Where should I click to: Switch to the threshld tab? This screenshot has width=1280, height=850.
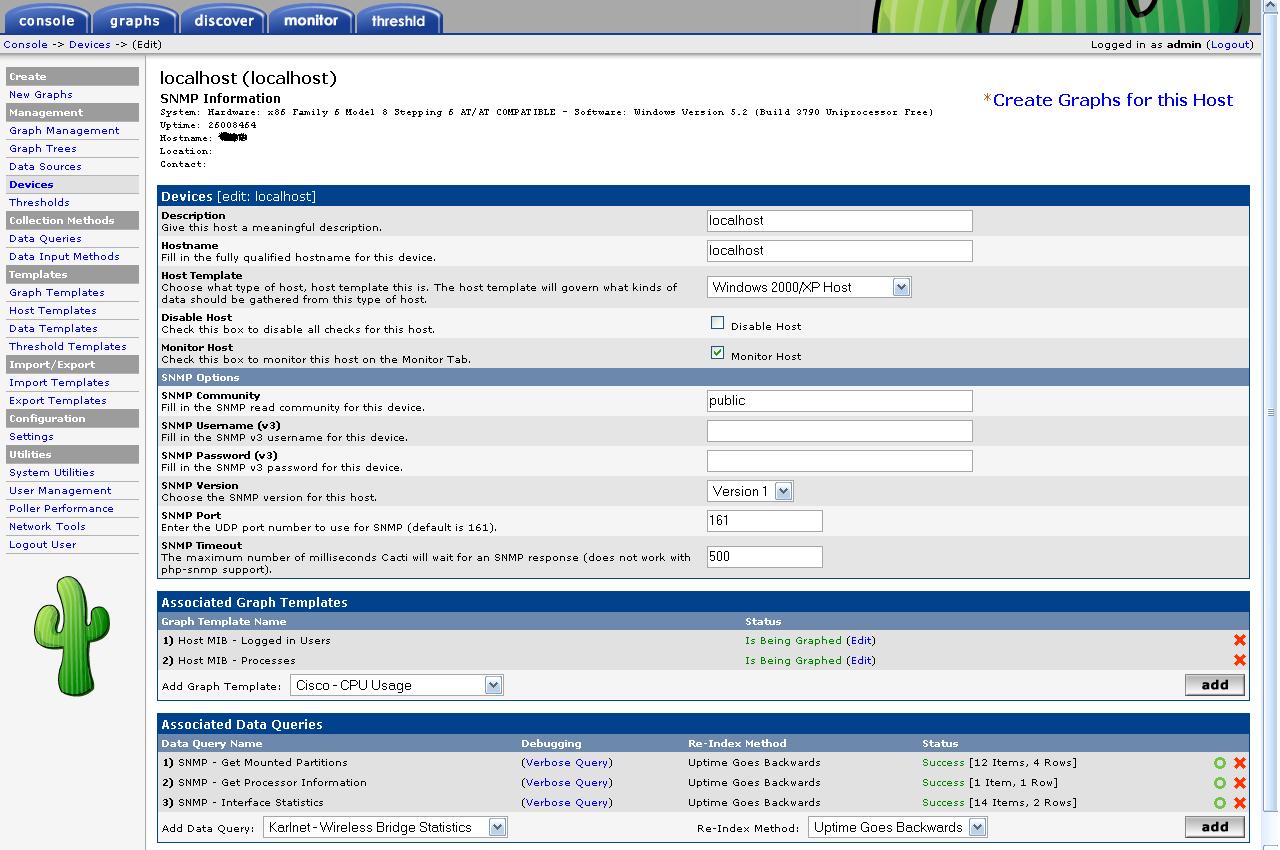click(398, 21)
